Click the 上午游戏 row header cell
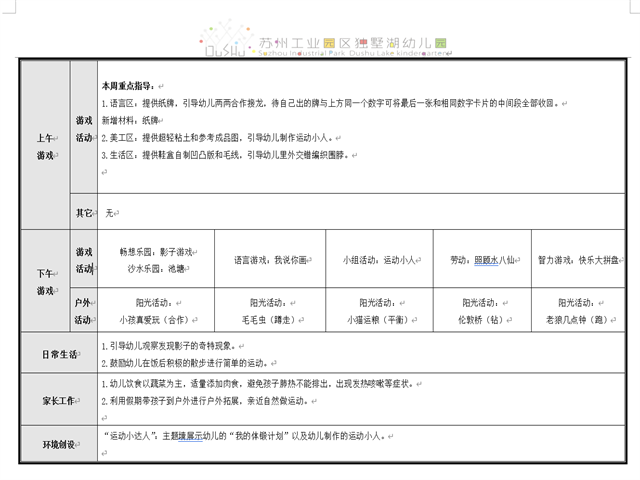The width and height of the screenshot is (640, 480). point(45,145)
